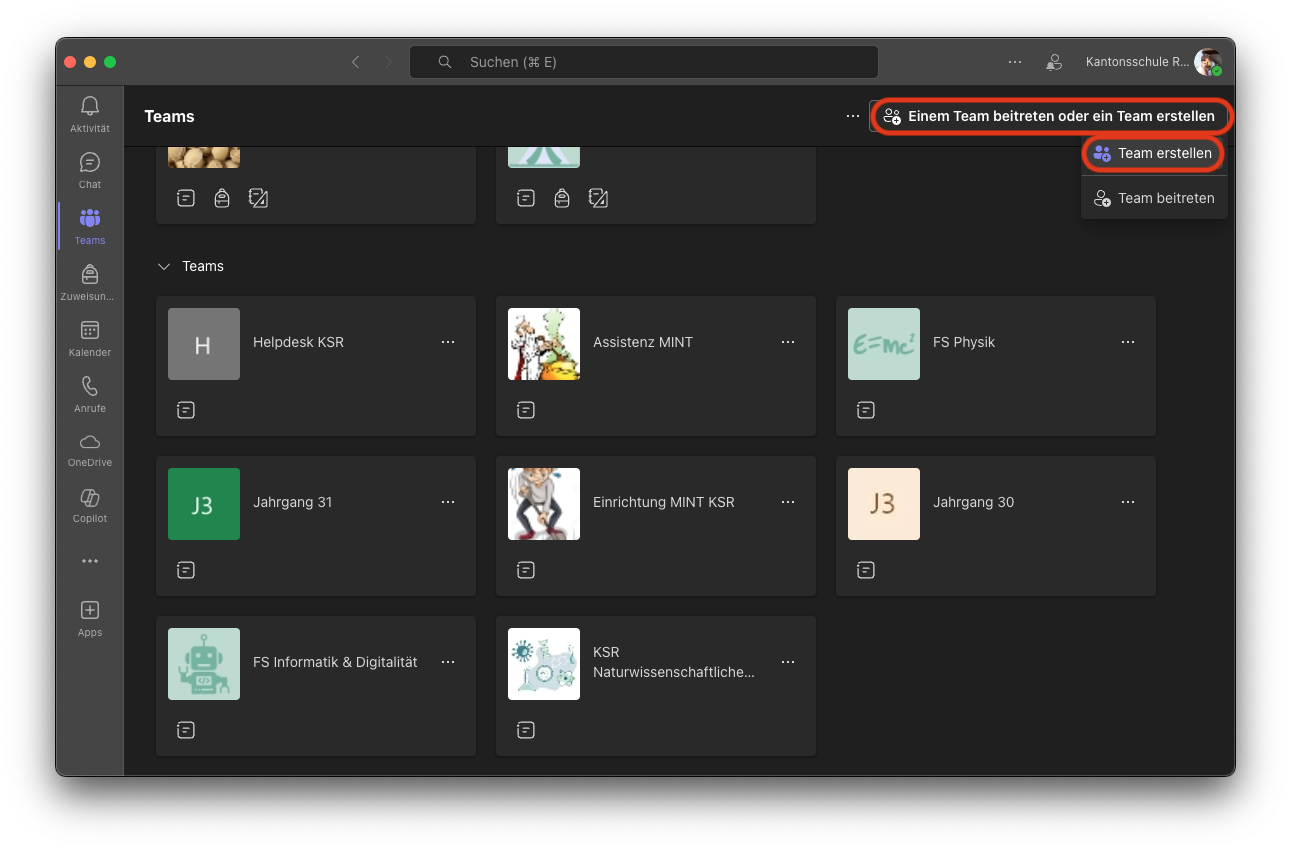The height and width of the screenshot is (850, 1291).
Task: Open the ellipsis menu in the title bar
Action: click(x=1015, y=62)
